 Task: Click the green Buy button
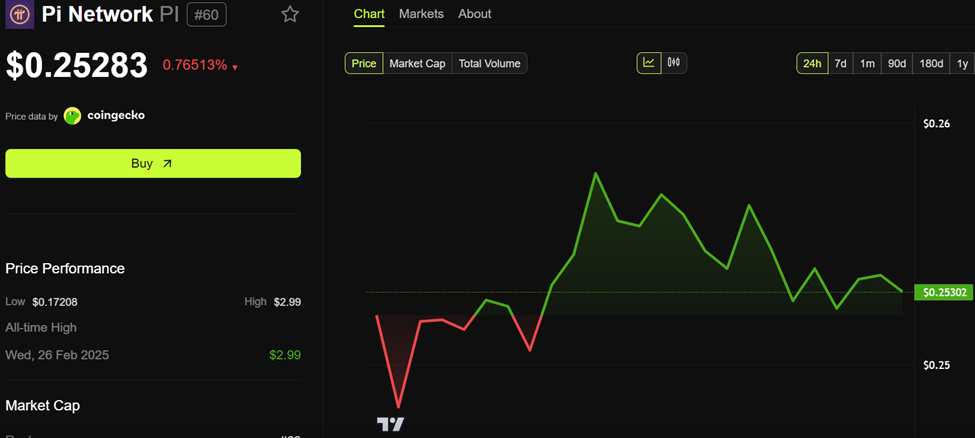153,164
